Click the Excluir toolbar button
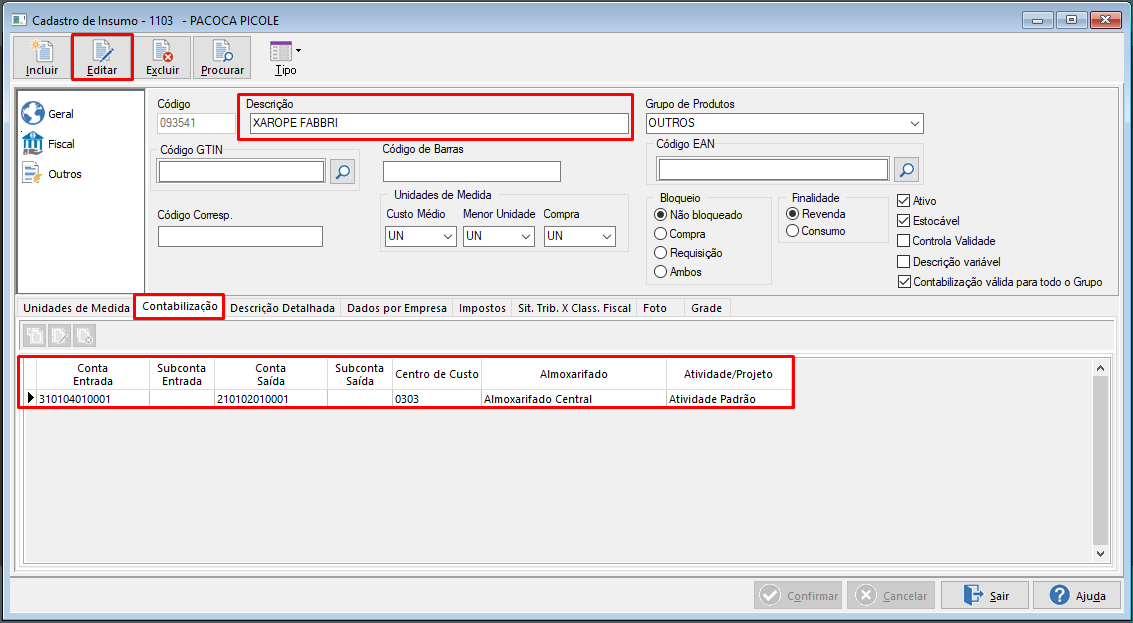The image size is (1133, 623). (x=163, y=57)
